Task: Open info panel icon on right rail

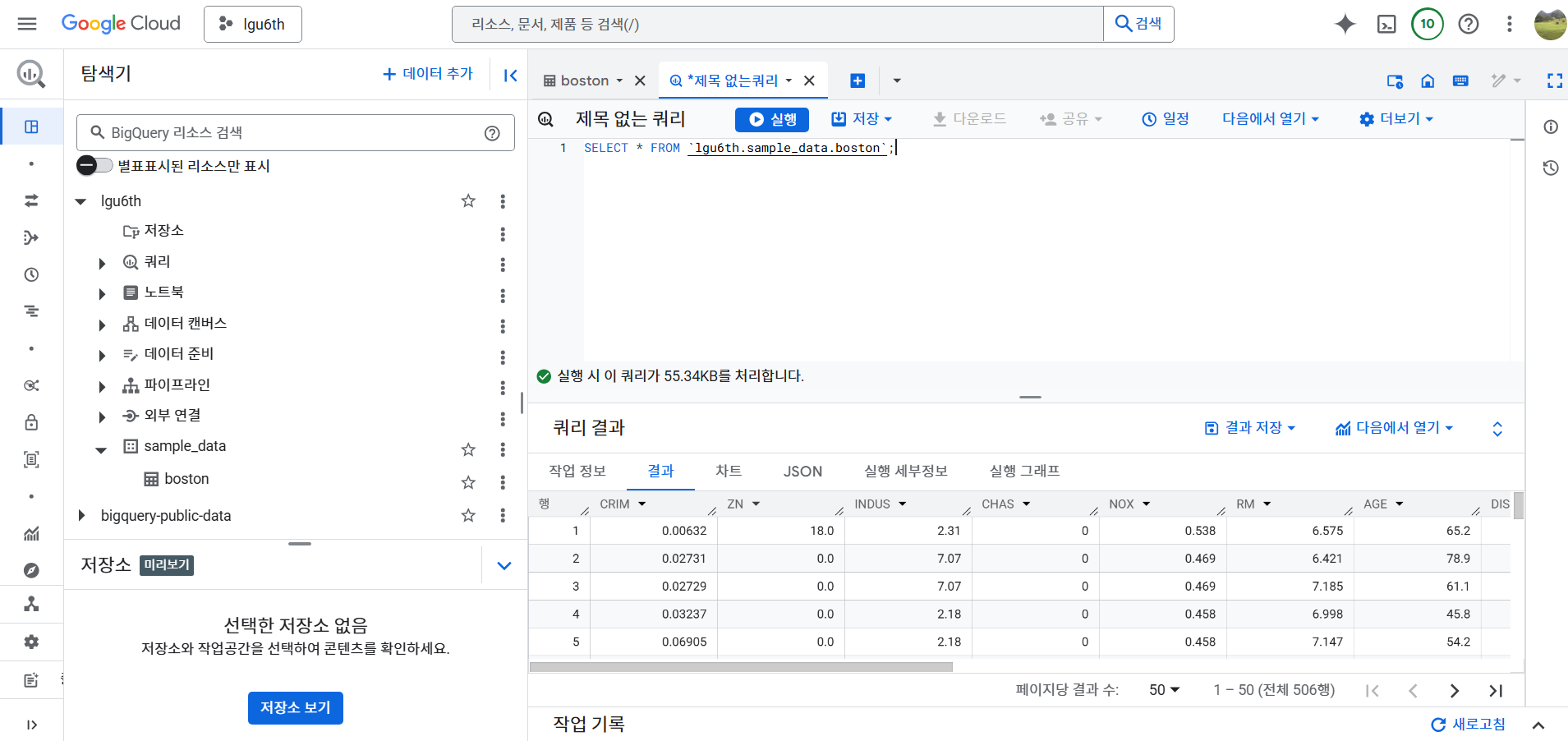Action: (x=1551, y=127)
